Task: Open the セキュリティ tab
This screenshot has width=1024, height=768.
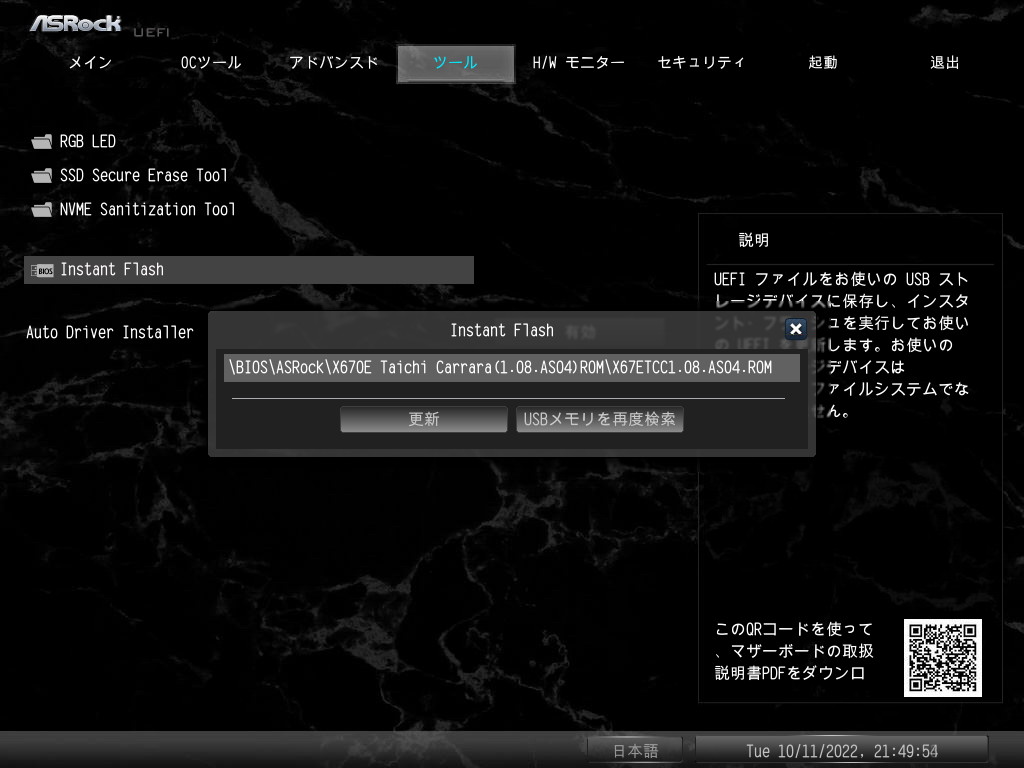Action: (x=701, y=63)
